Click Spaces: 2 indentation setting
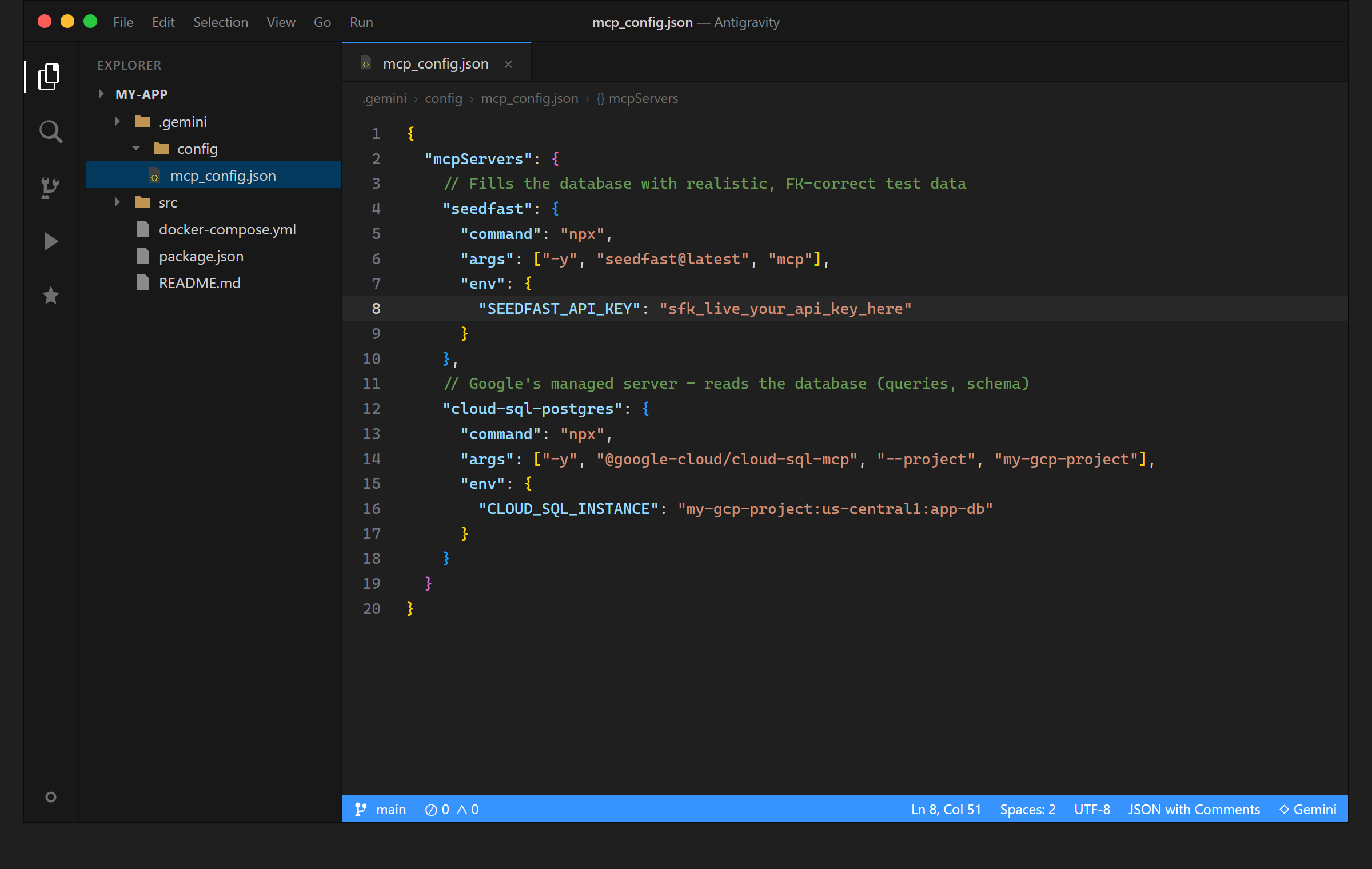This screenshot has width=1372, height=869. coord(1027,809)
